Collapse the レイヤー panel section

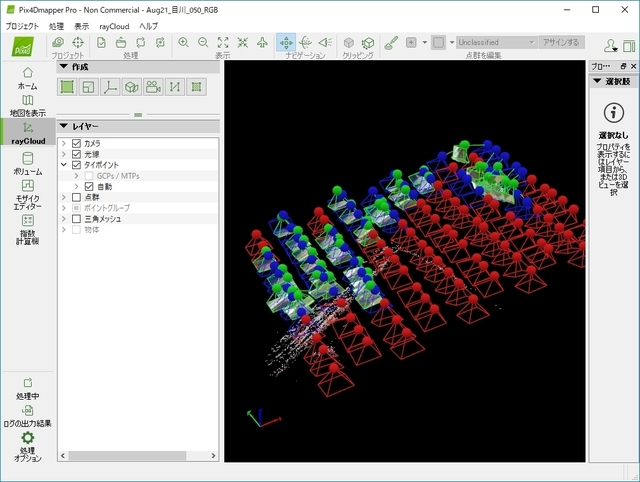point(64,126)
